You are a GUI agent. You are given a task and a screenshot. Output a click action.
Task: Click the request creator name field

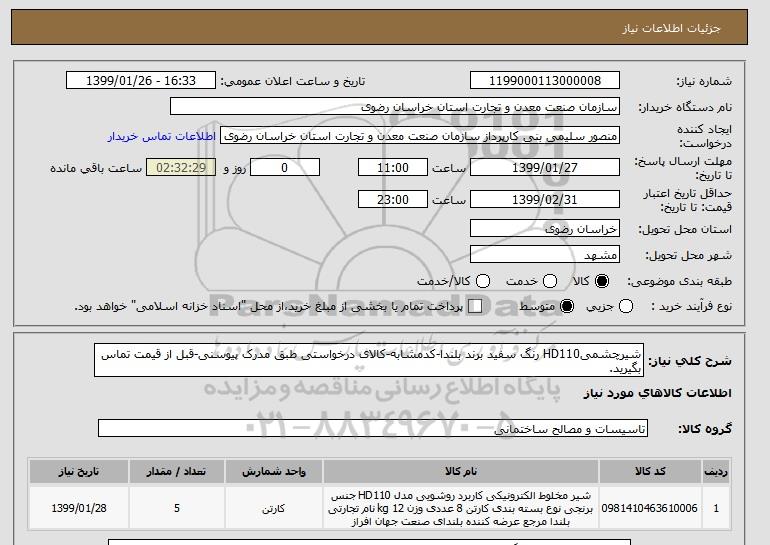coord(420,136)
